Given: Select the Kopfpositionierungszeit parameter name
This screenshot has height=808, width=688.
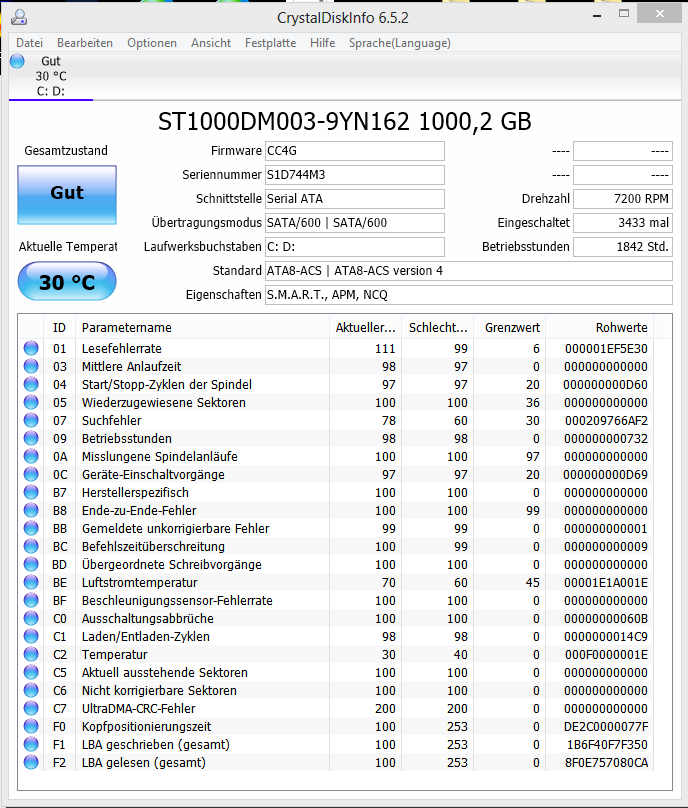Looking at the screenshot, I should [146, 727].
